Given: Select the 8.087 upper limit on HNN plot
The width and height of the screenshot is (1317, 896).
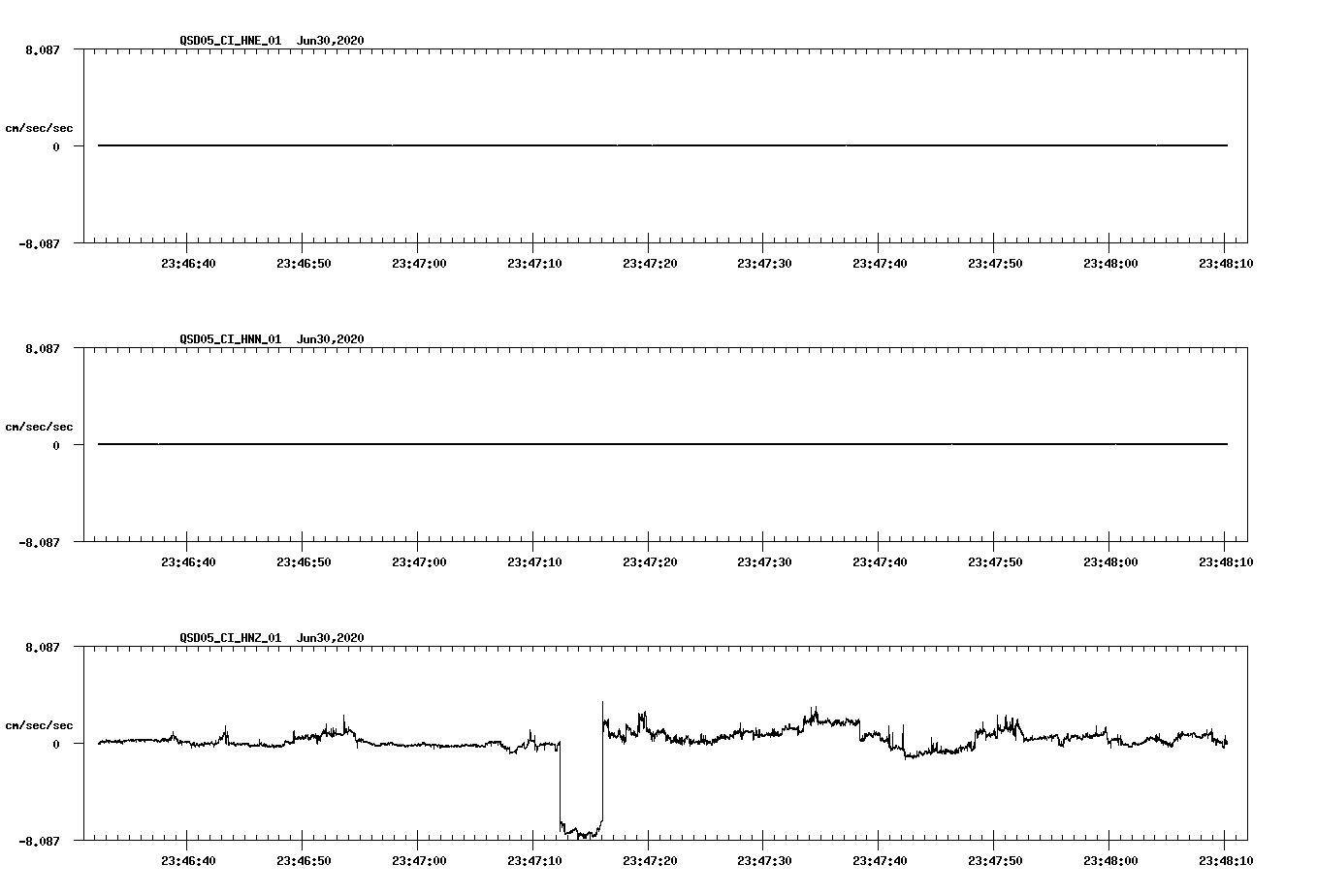Looking at the screenshot, I should click(43, 348).
